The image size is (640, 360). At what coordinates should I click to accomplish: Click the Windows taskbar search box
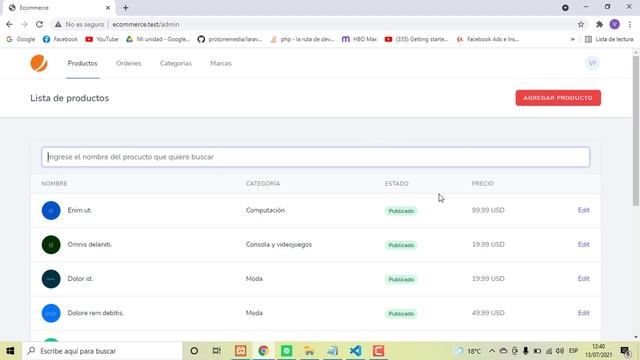point(102,351)
